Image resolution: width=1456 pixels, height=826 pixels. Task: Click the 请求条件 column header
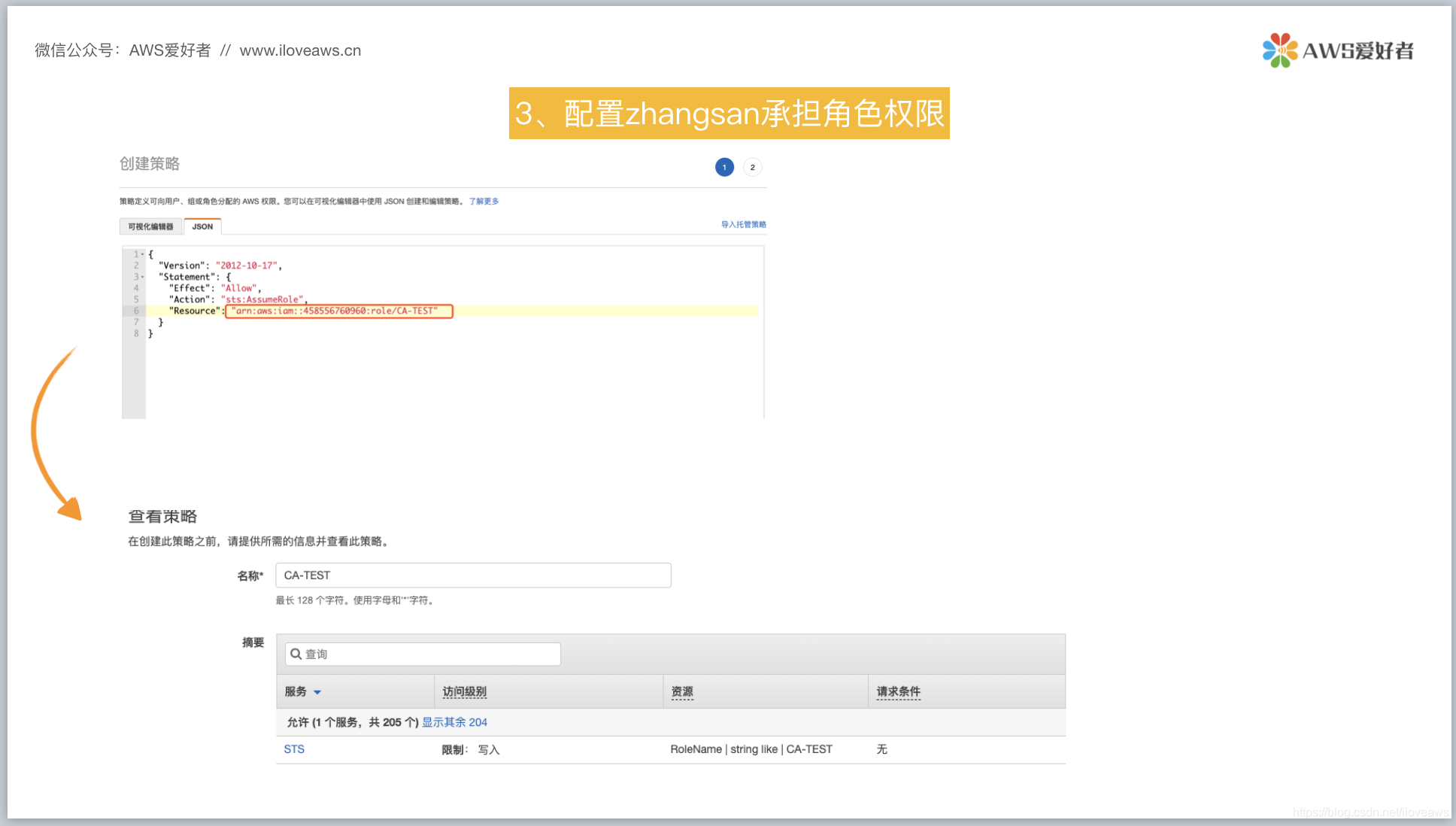pos(898,692)
